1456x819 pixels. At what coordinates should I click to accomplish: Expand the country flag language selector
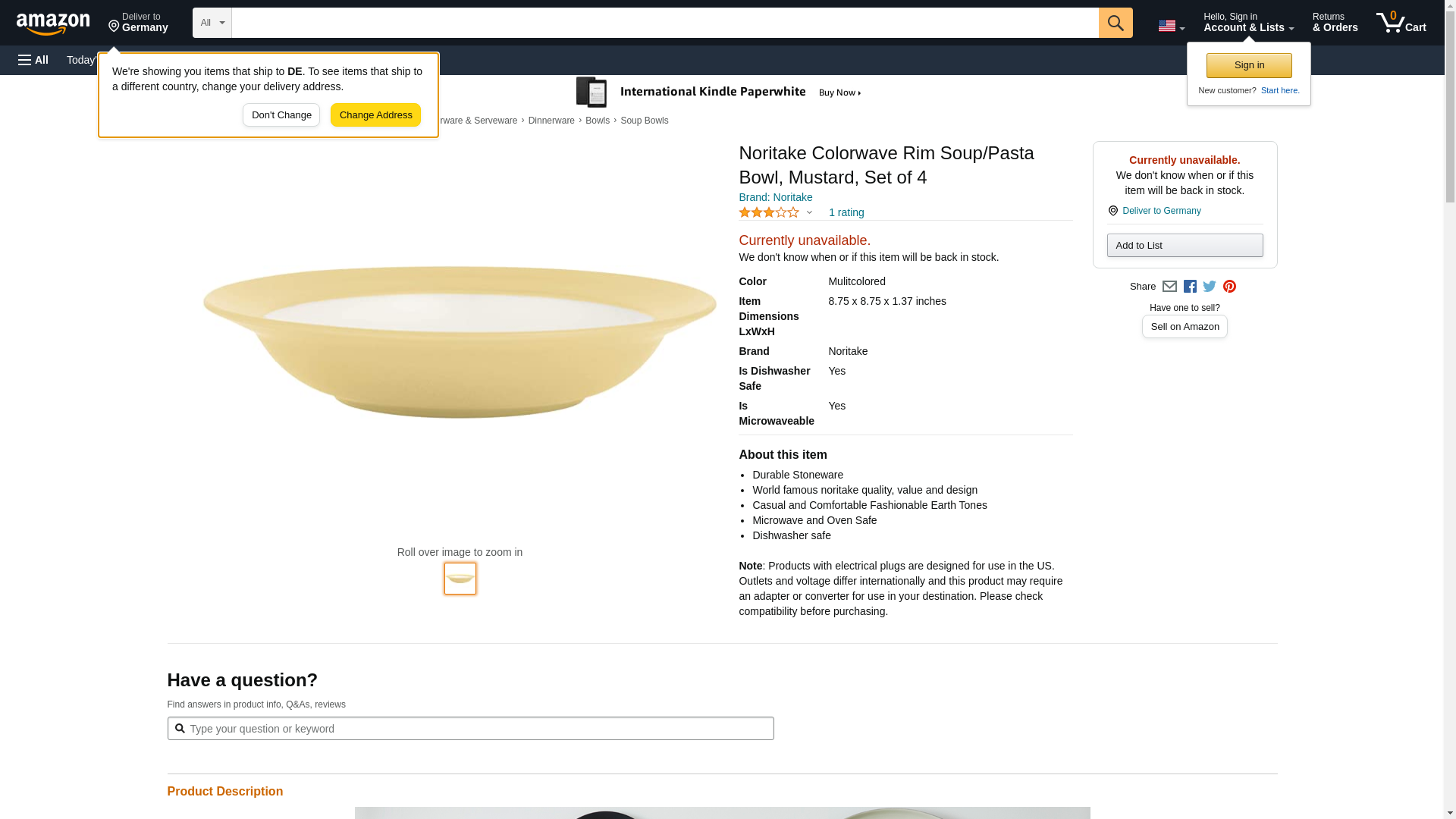point(1171,26)
